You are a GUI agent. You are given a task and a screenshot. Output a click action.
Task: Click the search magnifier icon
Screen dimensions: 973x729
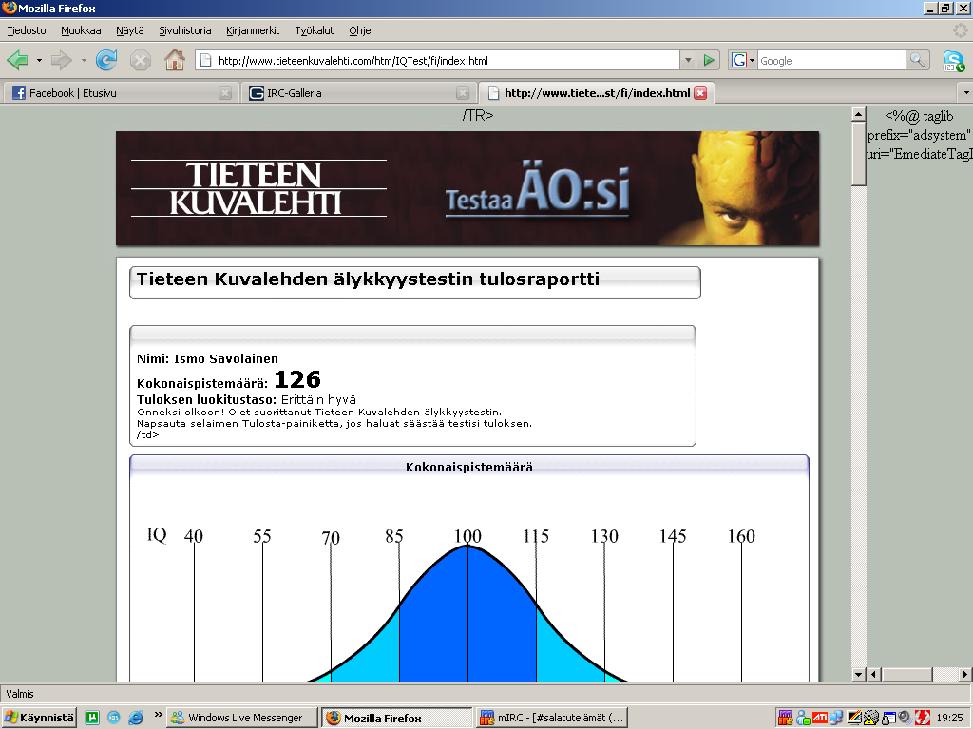[x=918, y=60]
